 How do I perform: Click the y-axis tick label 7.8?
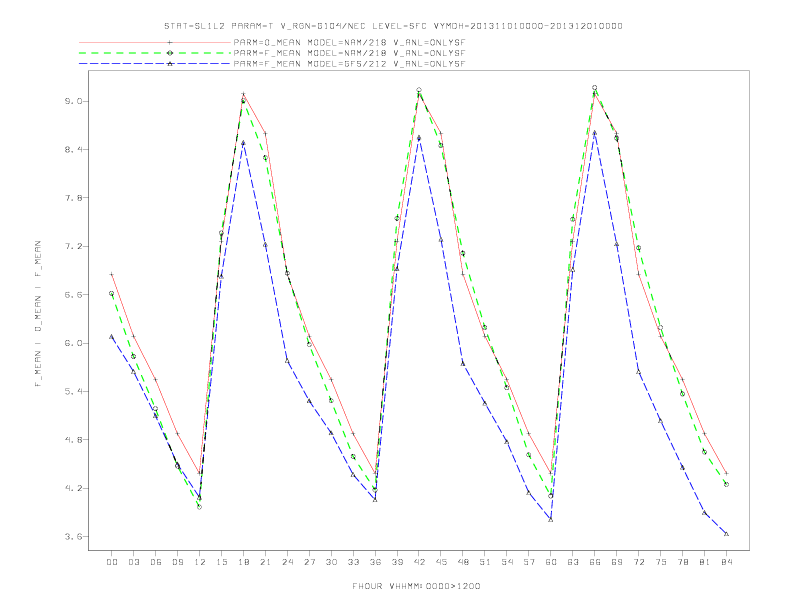tap(73, 198)
